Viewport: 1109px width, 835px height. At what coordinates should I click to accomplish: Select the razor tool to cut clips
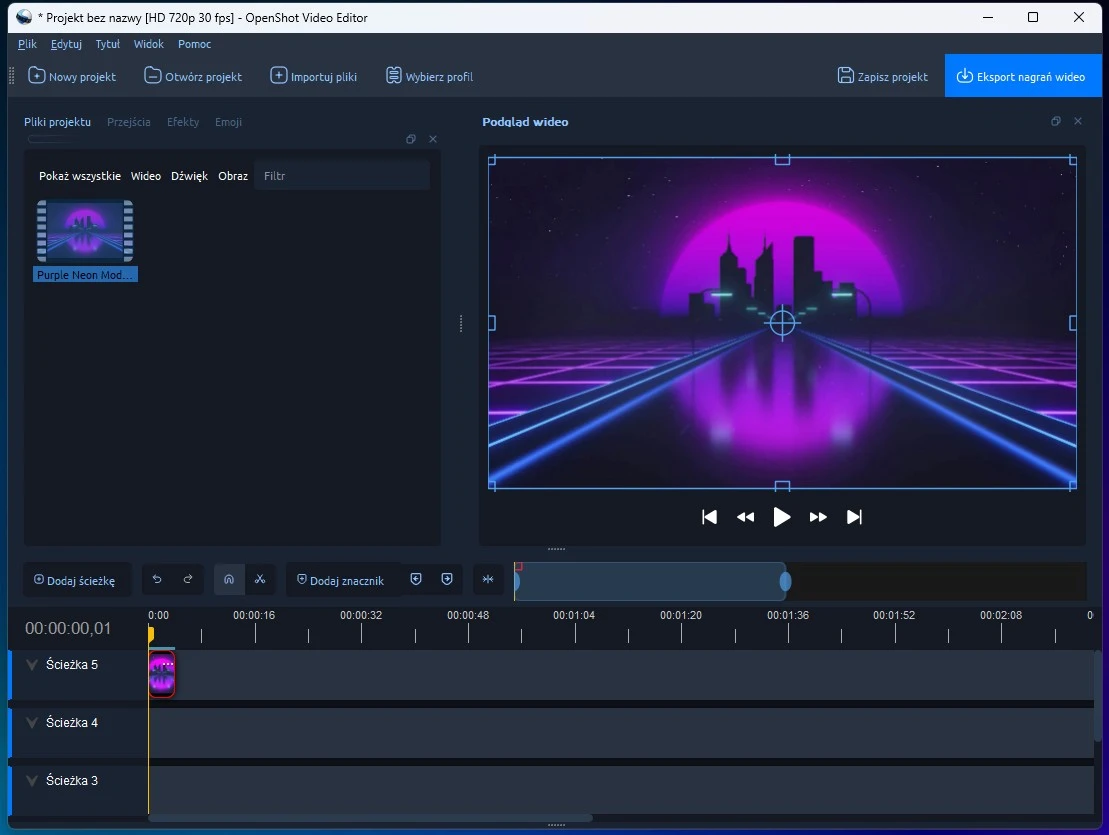pos(260,580)
